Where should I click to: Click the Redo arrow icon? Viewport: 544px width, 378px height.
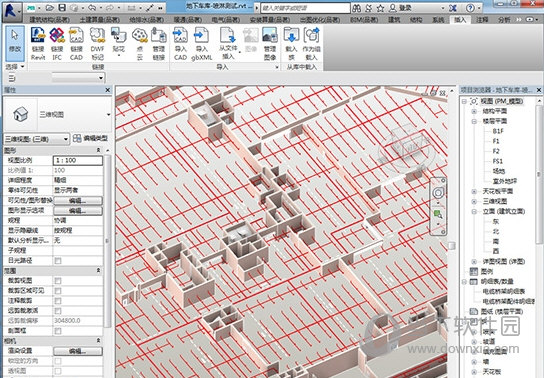coord(109,8)
